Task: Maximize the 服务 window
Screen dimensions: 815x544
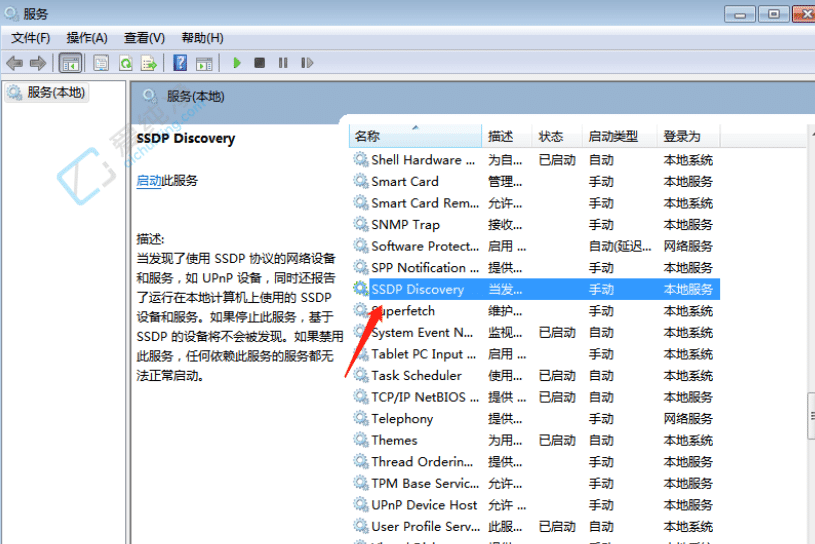Action: click(773, 14)
